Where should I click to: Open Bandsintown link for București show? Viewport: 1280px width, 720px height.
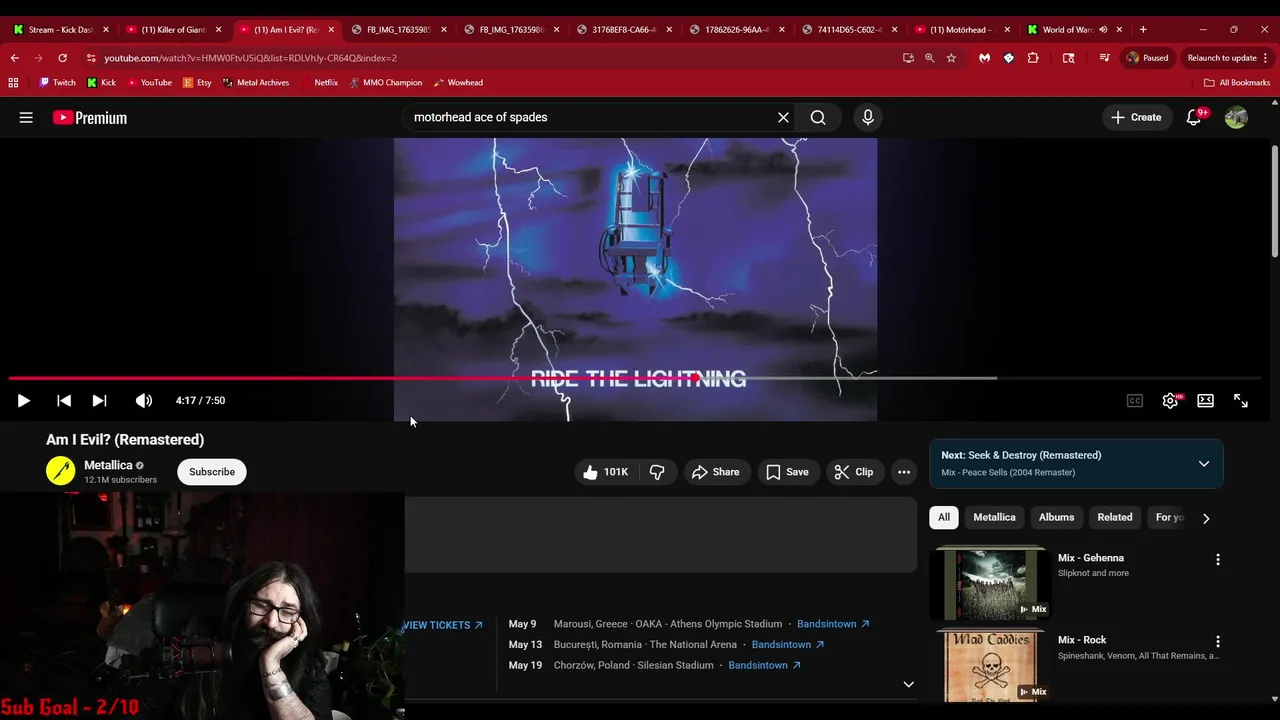(788, 645)
